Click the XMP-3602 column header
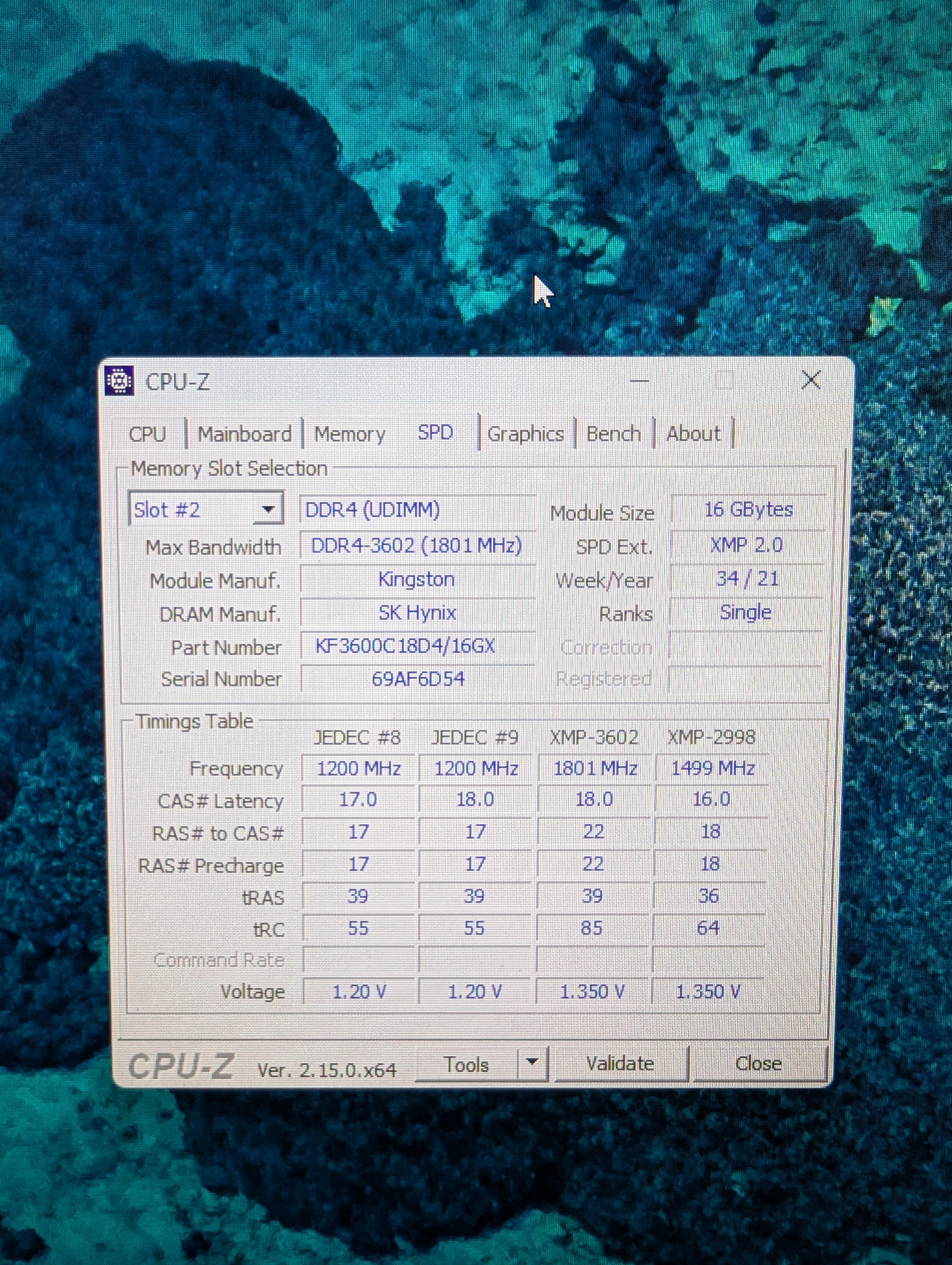952x1265 pixels. 594,737
